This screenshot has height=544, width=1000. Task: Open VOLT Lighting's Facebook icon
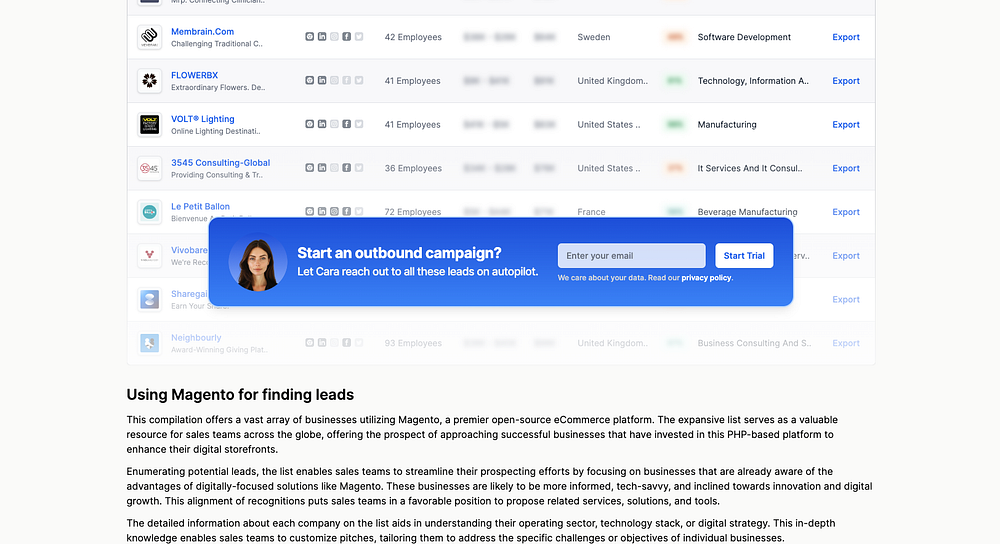pyautogui.click(x=346, y=124)
